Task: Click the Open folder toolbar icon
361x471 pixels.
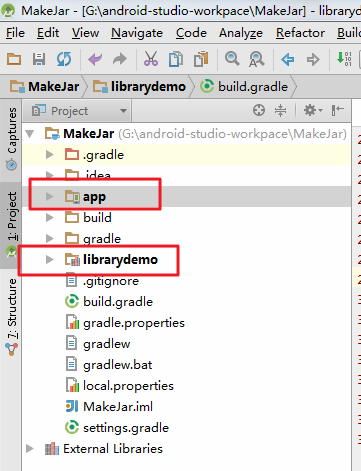Action: pos(14,59)
